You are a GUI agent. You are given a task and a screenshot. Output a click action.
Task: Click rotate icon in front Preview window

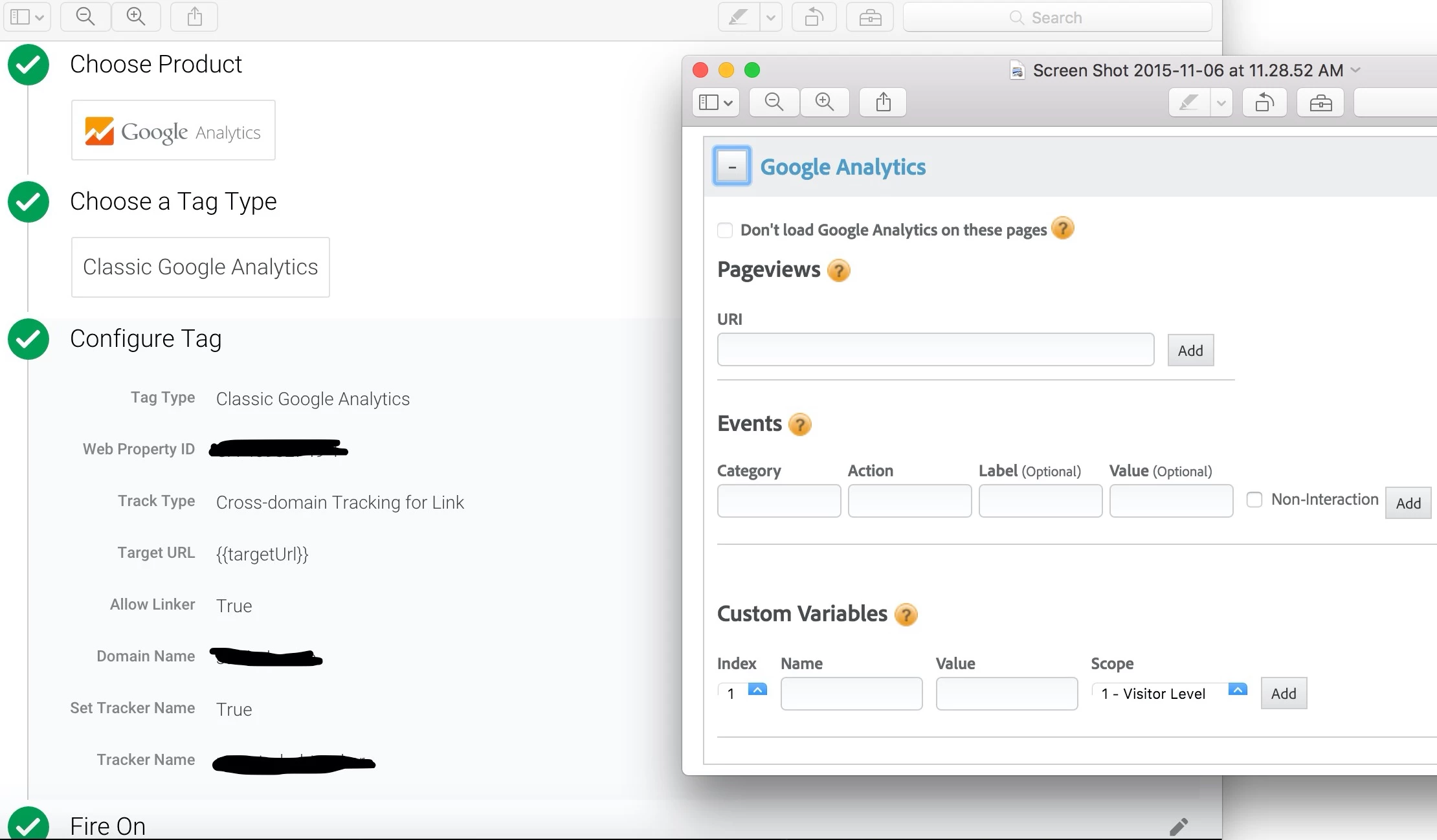point(1265,102)
